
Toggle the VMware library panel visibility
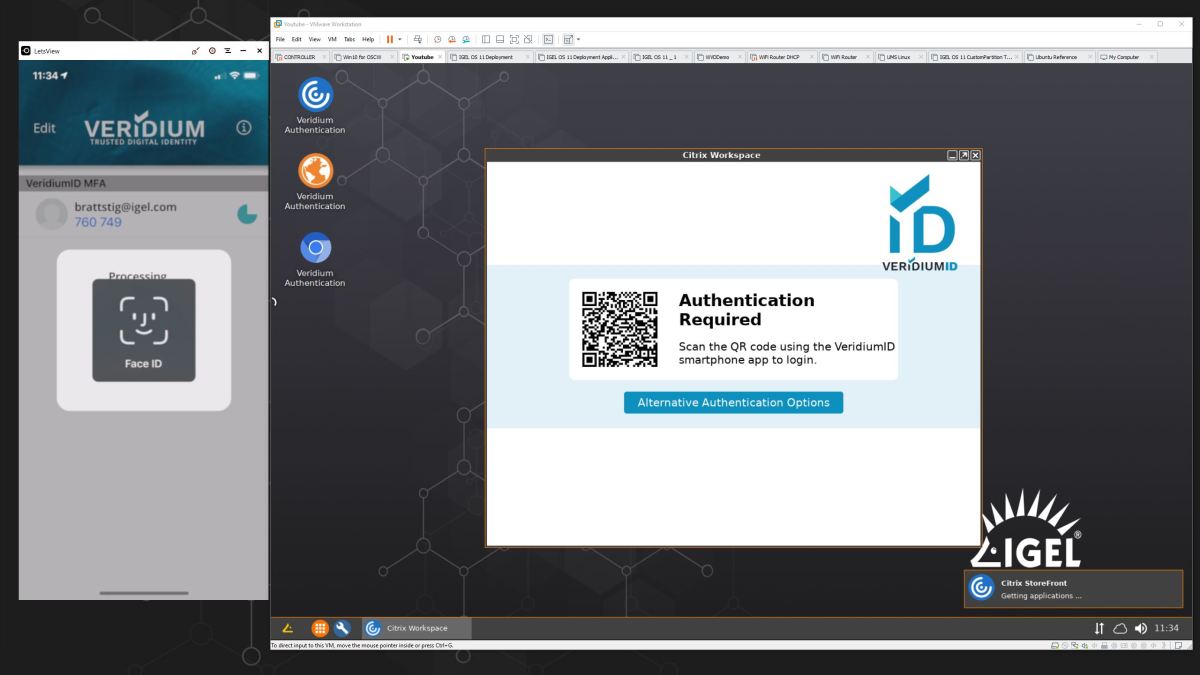point(486,38)
